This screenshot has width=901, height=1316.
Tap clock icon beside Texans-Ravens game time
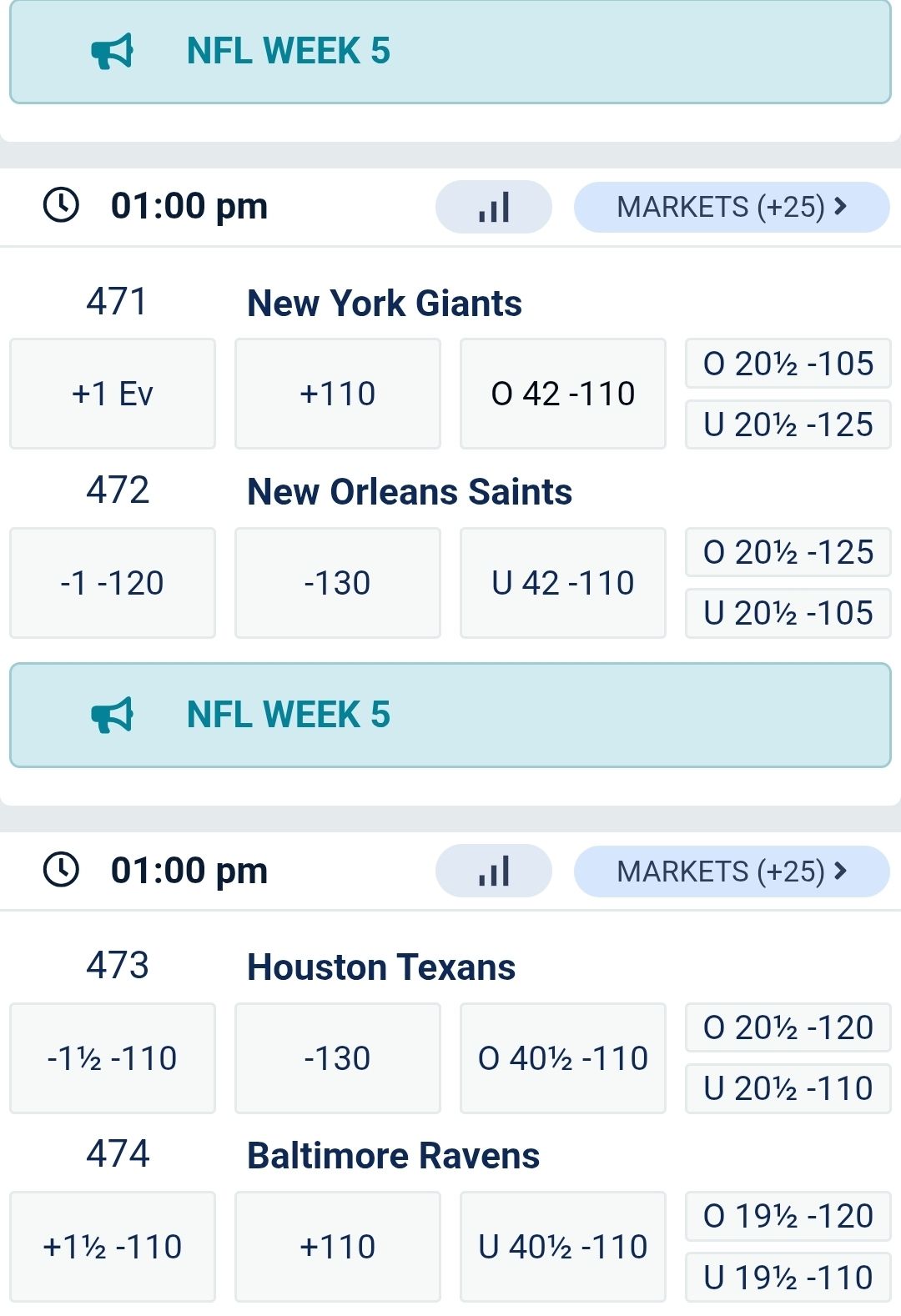(61, 870)
